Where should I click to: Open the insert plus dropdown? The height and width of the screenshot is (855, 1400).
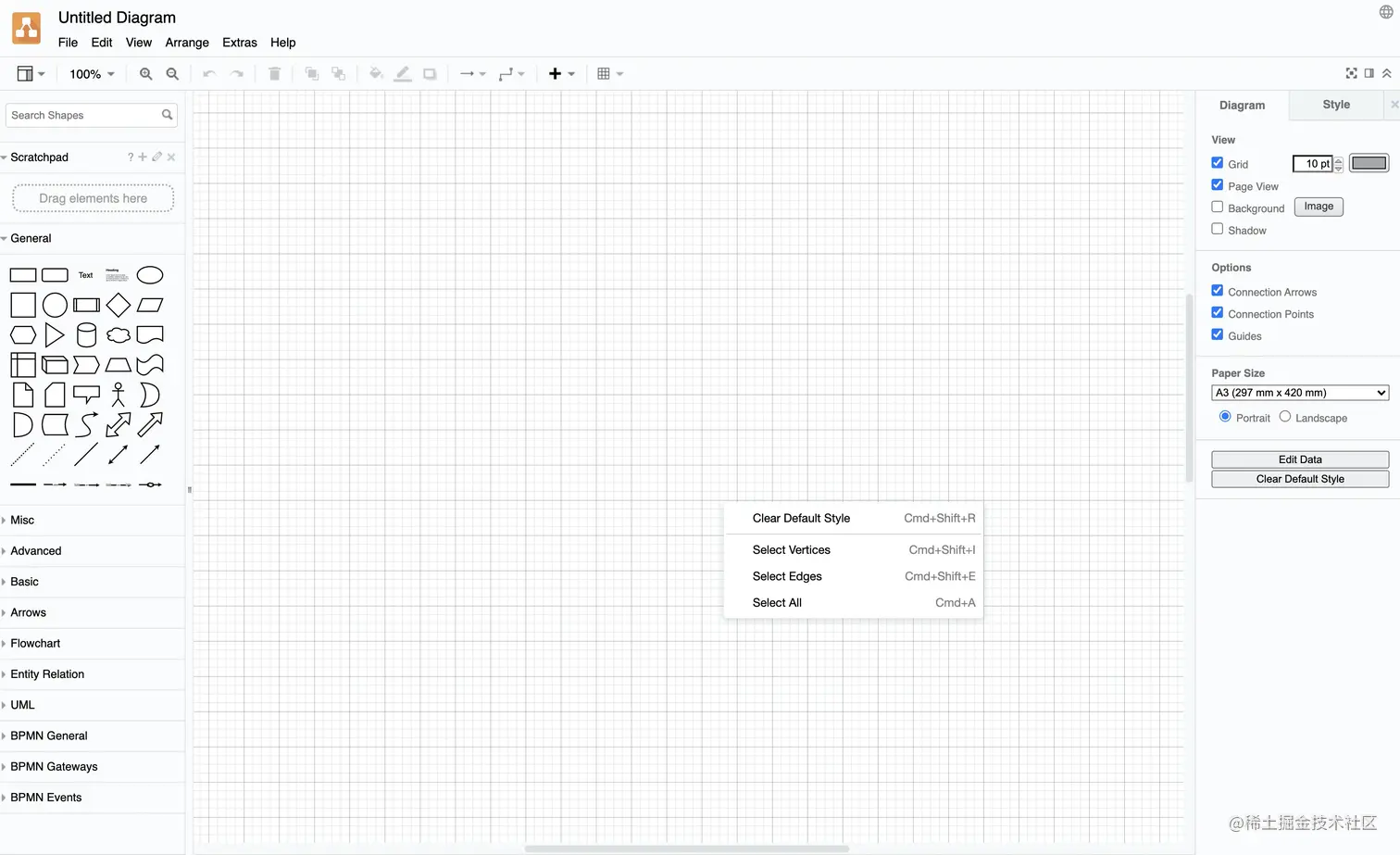tap(562, 74)
